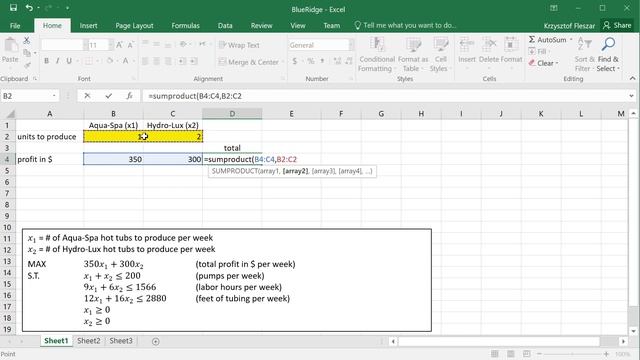Select the Sheet3 tab
This screenshot has width=640, height=360.
point(121,341)
